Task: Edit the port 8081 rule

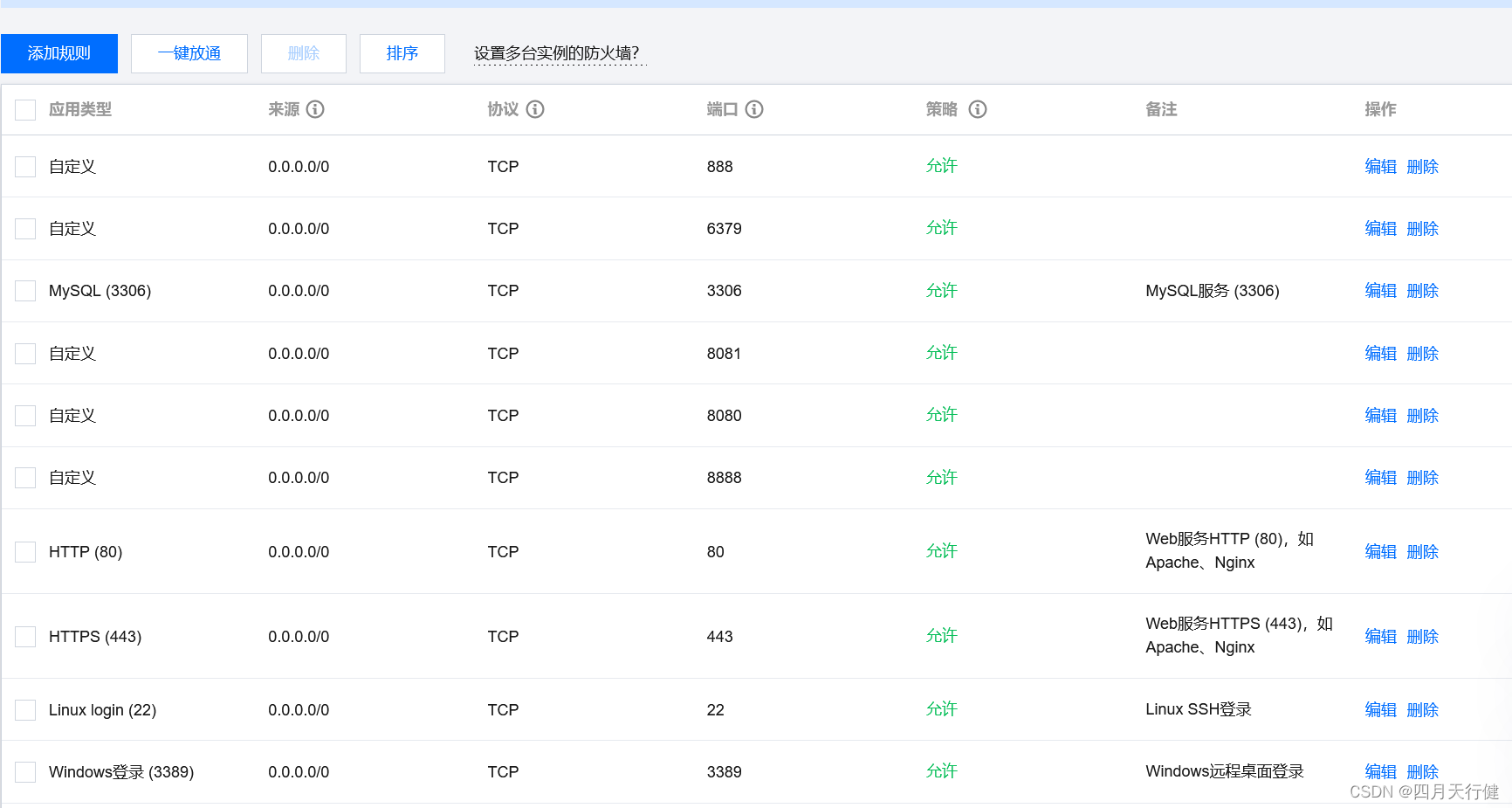Action: click(1380, 354)
